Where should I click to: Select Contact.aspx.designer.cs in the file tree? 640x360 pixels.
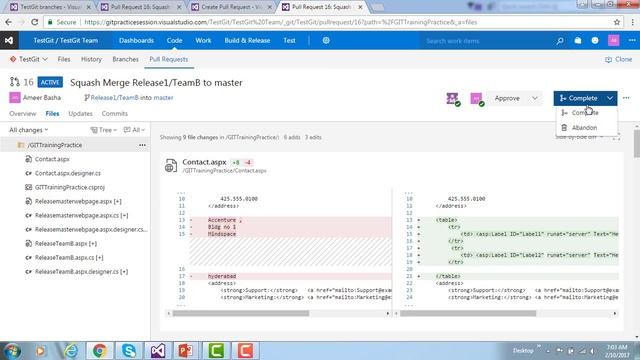coord(68,173)
